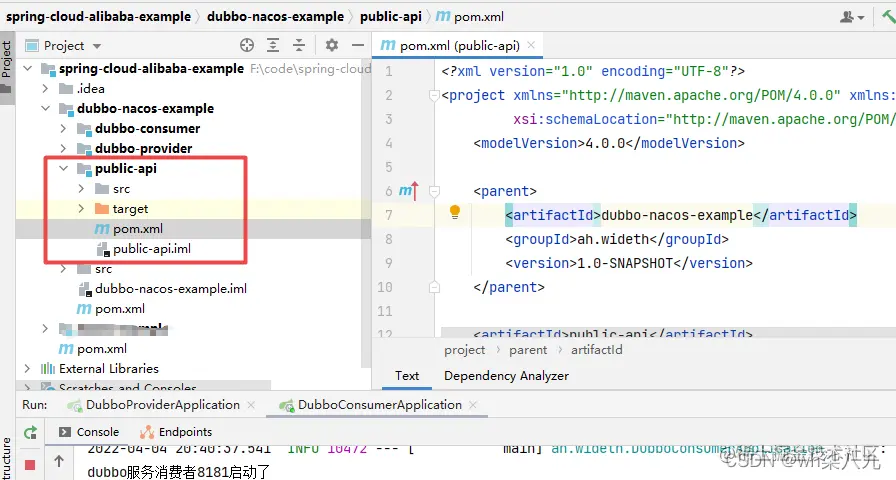
Task: Click spring-cloud-alibaba-example in navigation breadcrumb
Action: (98, 17)
